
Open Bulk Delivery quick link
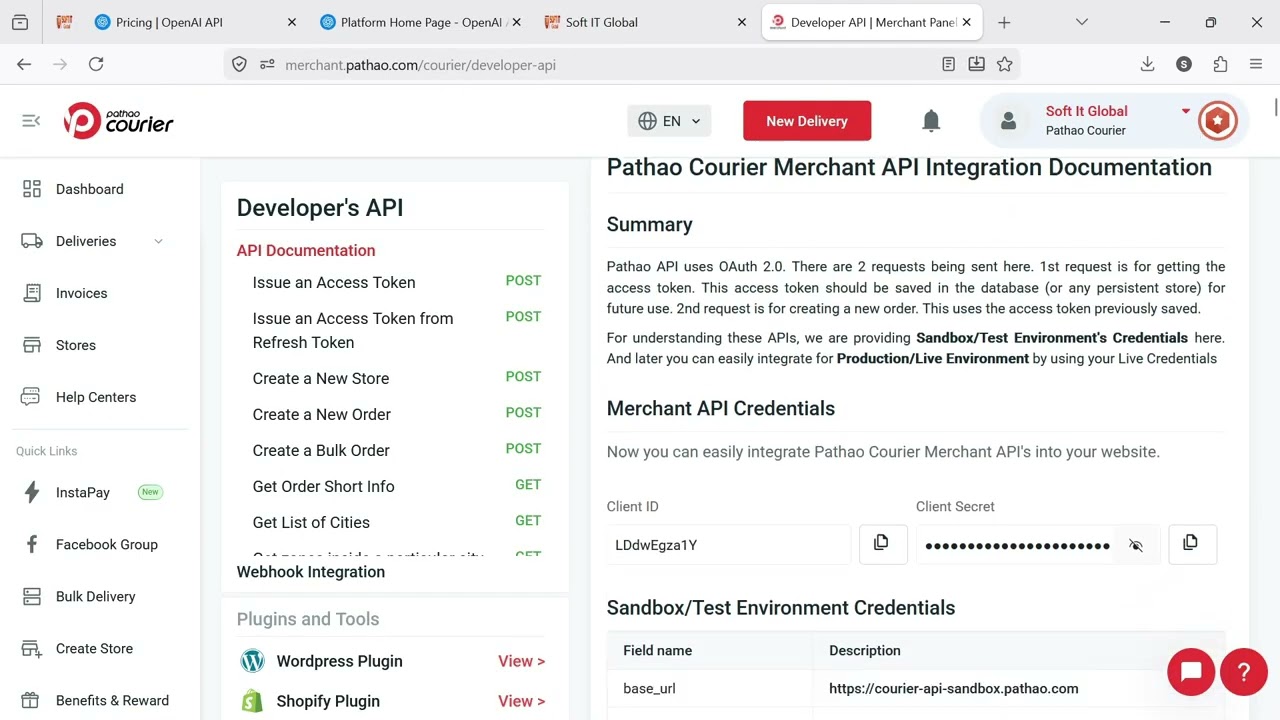(x=96, y=596)
